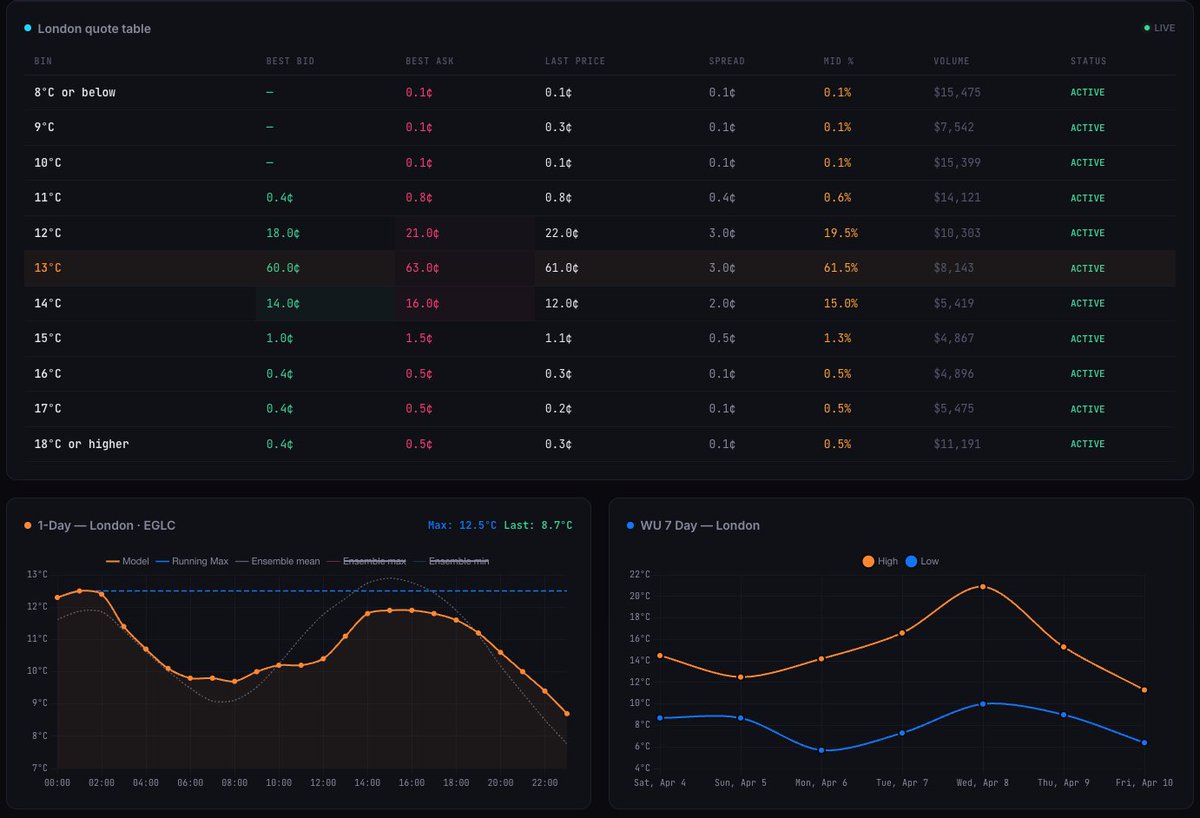Viewport: 1200px width, 818px height.
Task: Click the Sat, Apr 4 Low data point
Action: 660,718
